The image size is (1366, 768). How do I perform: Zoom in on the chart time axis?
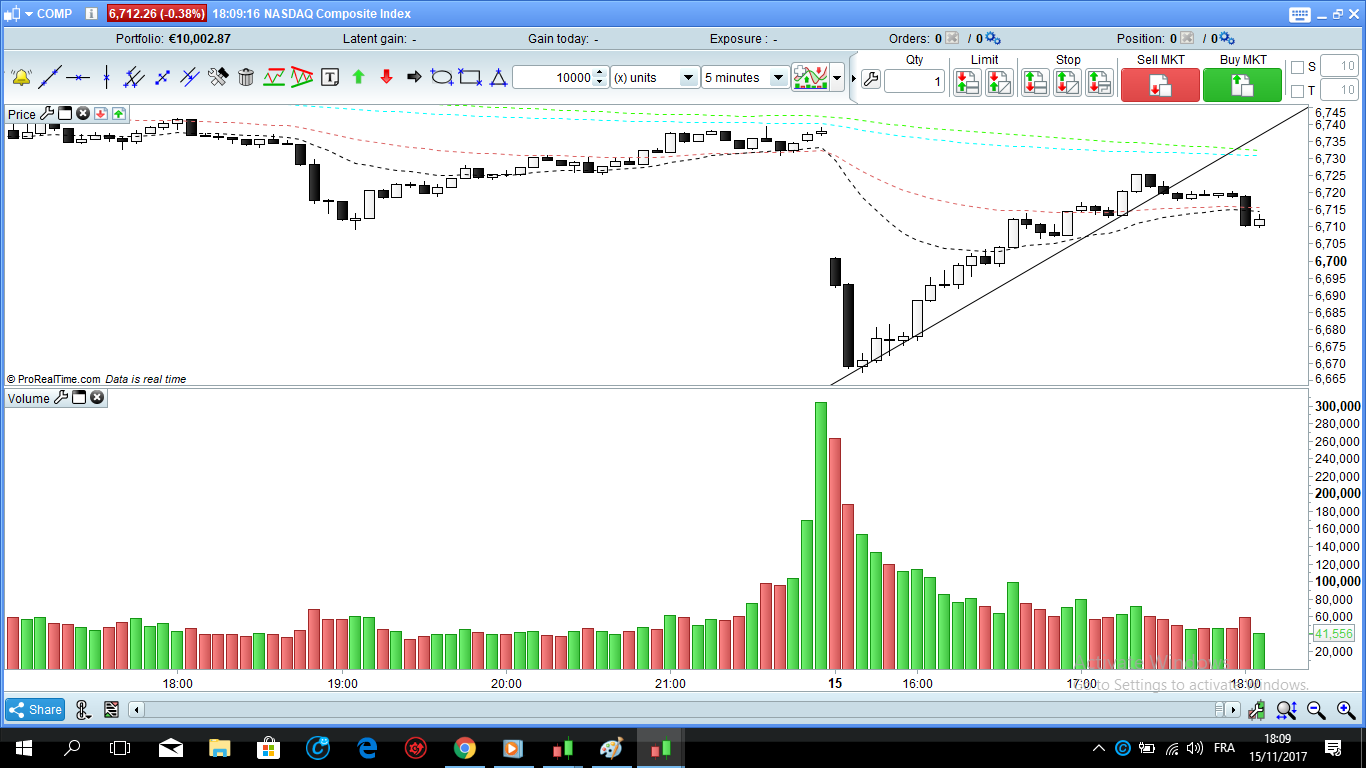pyautogui.click(x=1346, y=710)
